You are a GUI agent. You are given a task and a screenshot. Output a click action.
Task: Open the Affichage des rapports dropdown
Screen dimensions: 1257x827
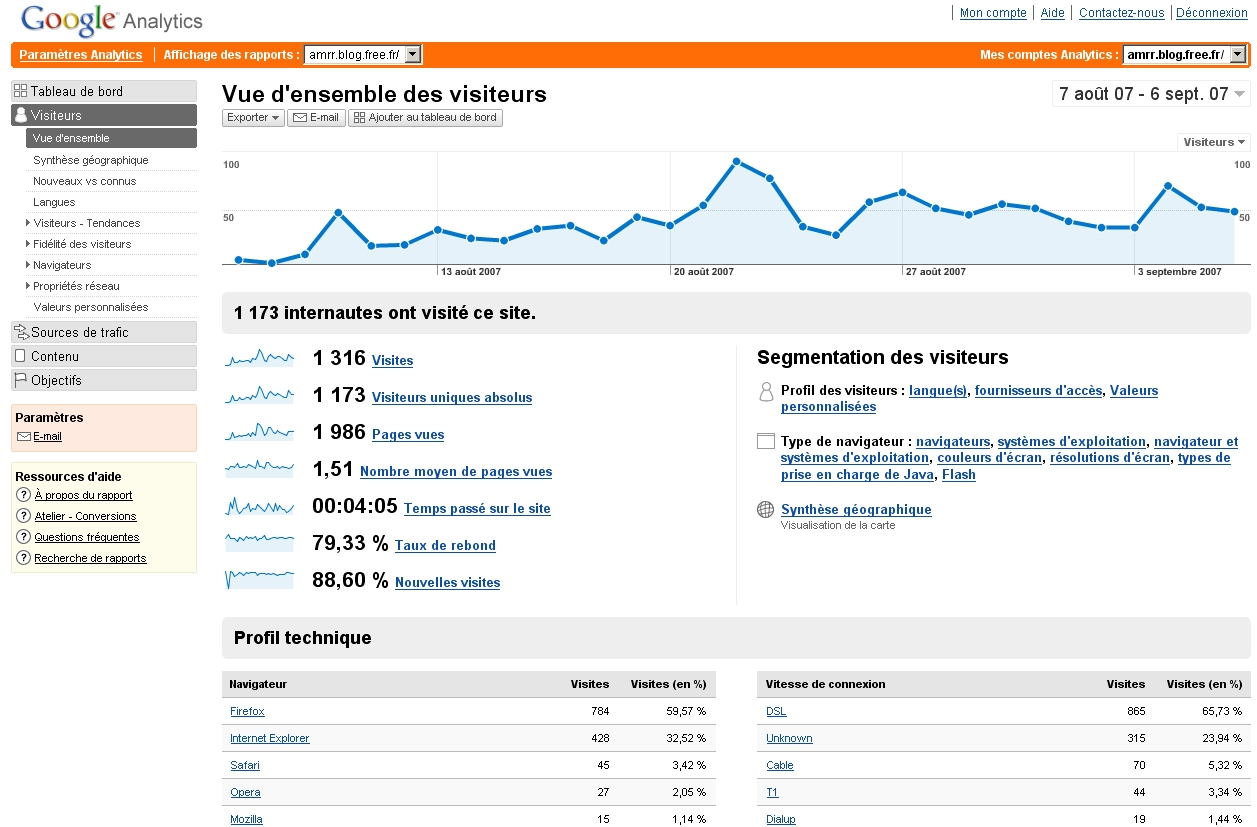pos(362,55)
